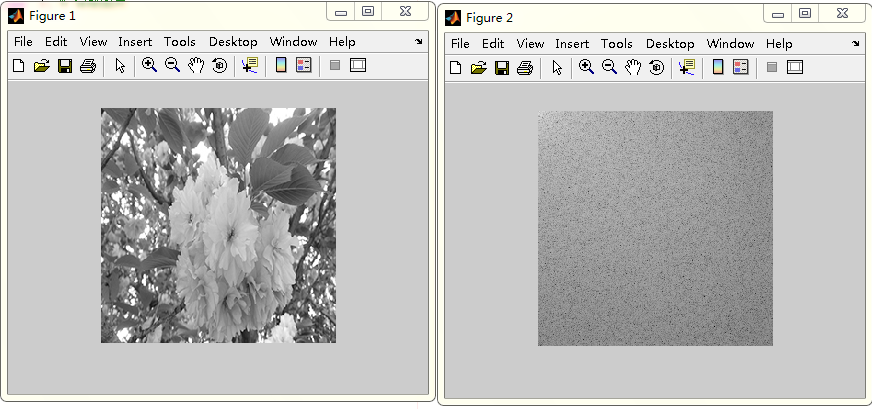872x409 pixels.
Task: Open Desktop menu in Figure 2
Action: [x=670, y=43]
